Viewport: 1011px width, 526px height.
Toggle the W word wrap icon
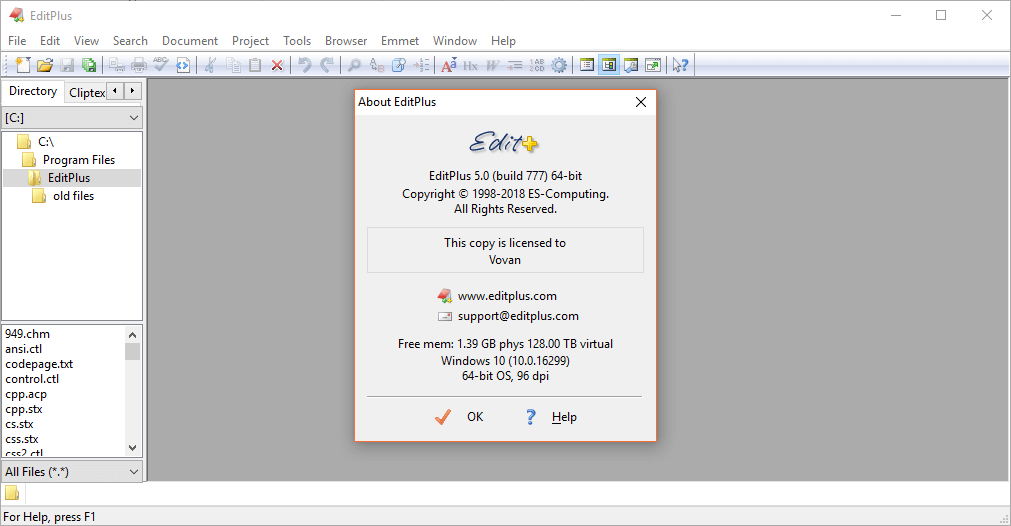tap(493, 64)
